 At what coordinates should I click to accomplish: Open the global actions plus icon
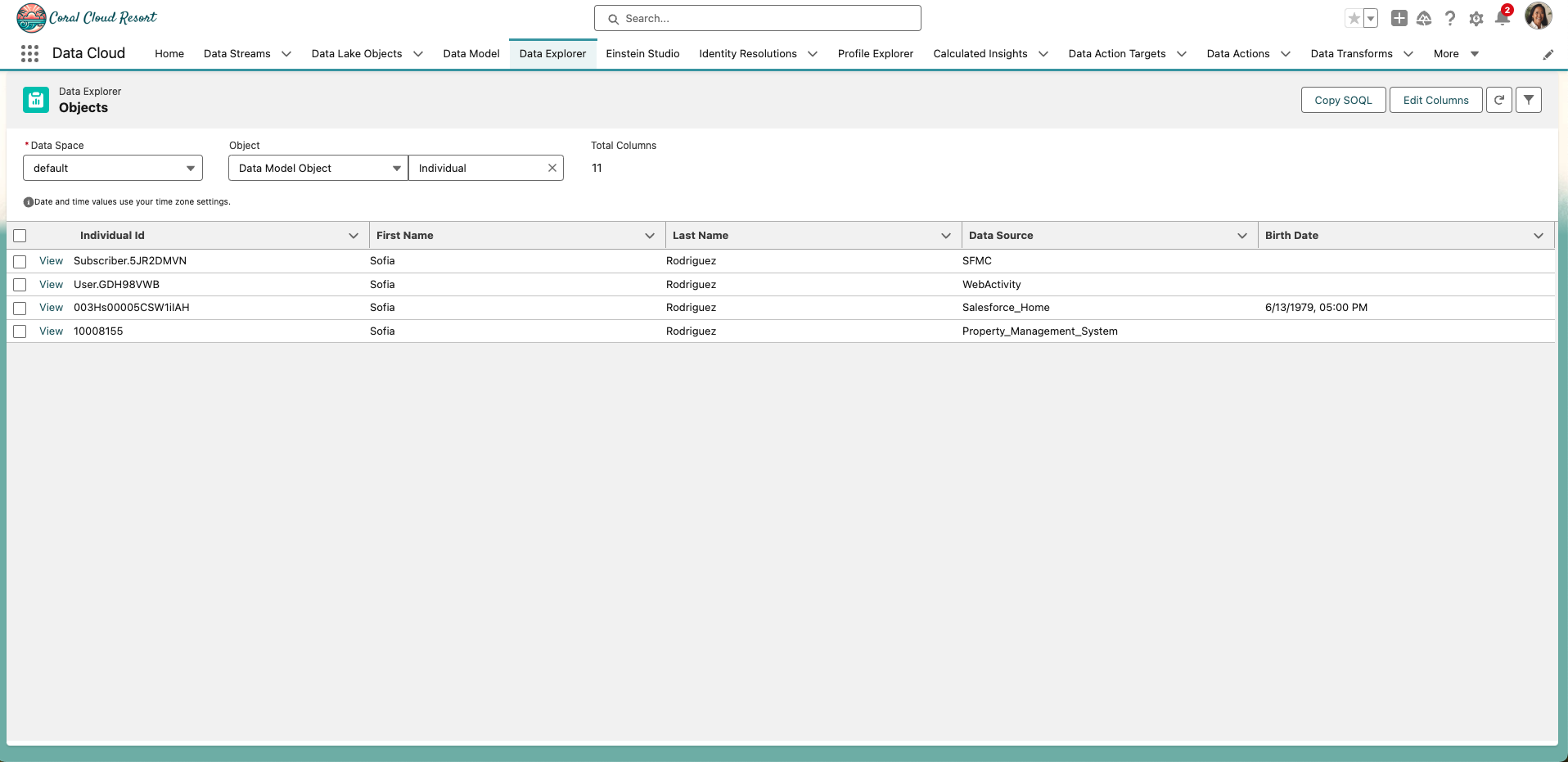point(1399,18)
